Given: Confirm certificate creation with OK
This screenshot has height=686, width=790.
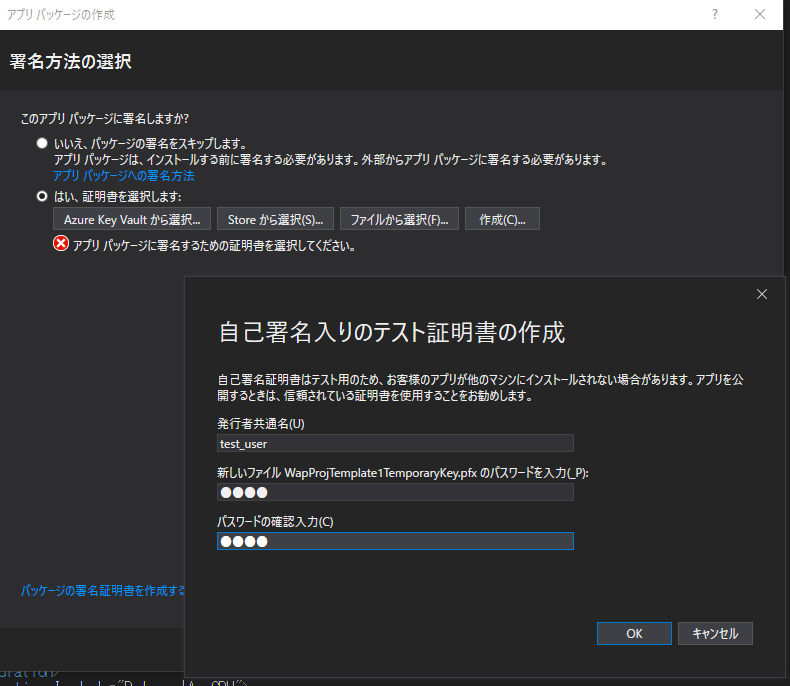Looking at the screenshot, I should point(634,633).
